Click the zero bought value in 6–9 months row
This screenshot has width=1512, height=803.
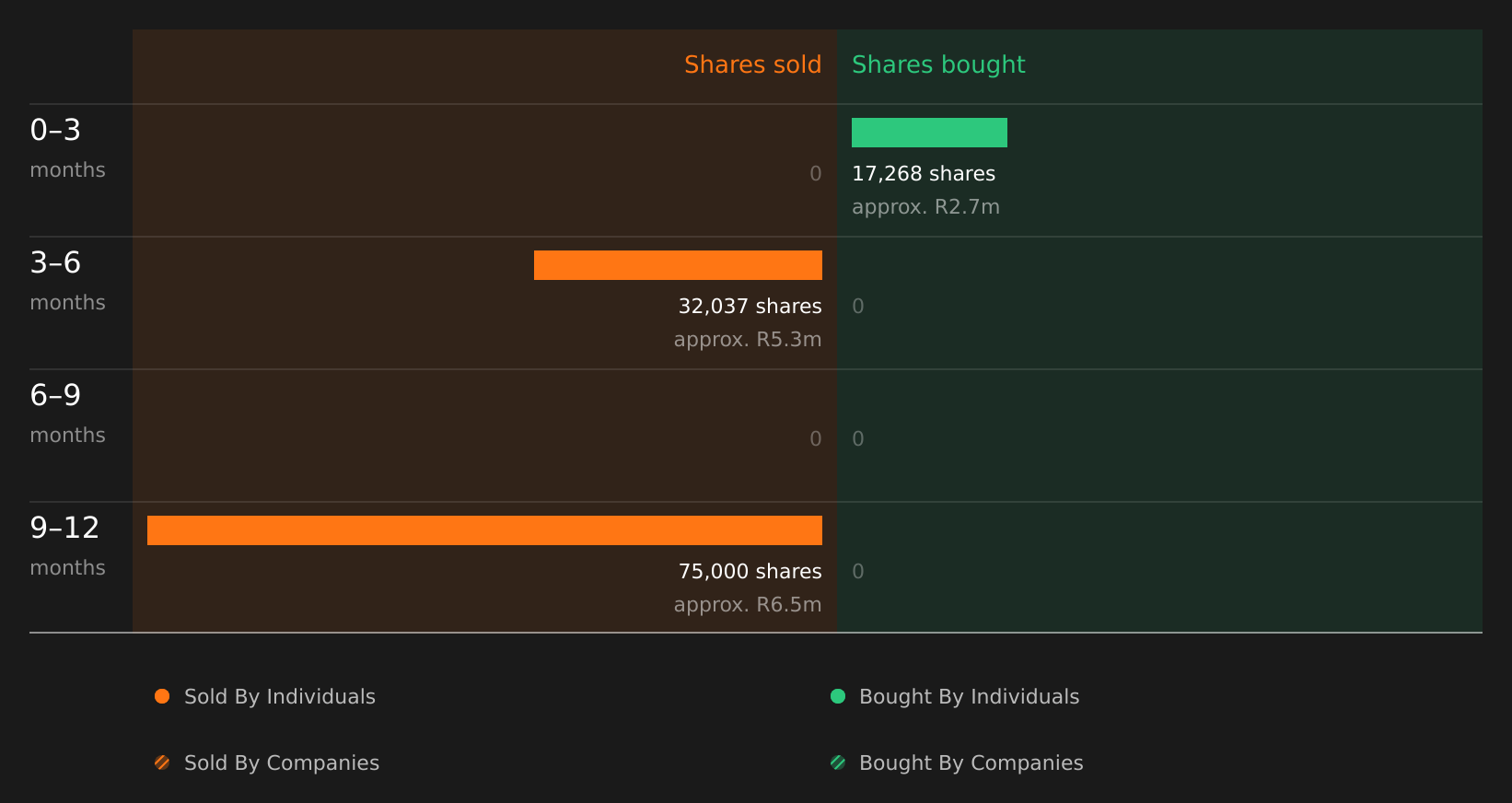tap(858, 438)
